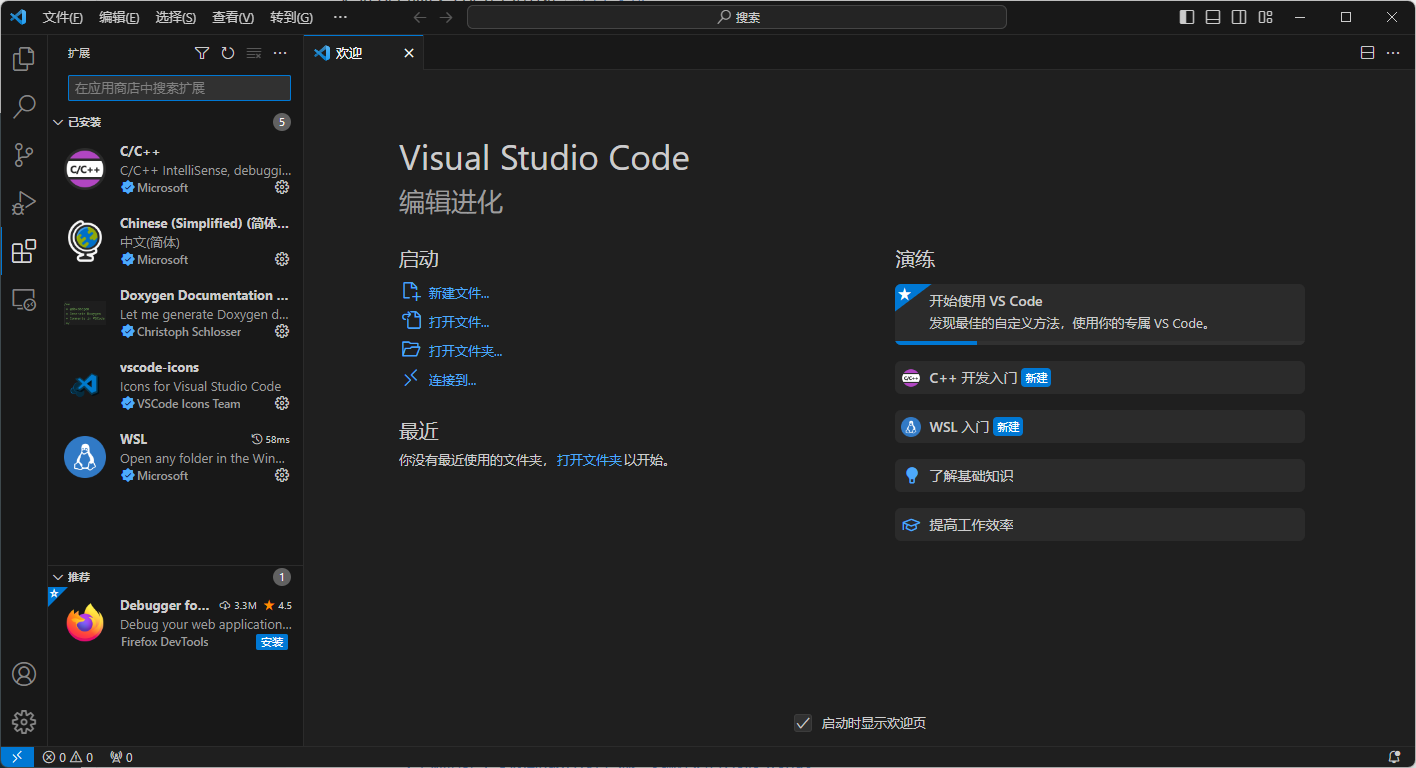Click the 打开文件... link
The width and height of the screenshot is (1416, 768).
459,322
